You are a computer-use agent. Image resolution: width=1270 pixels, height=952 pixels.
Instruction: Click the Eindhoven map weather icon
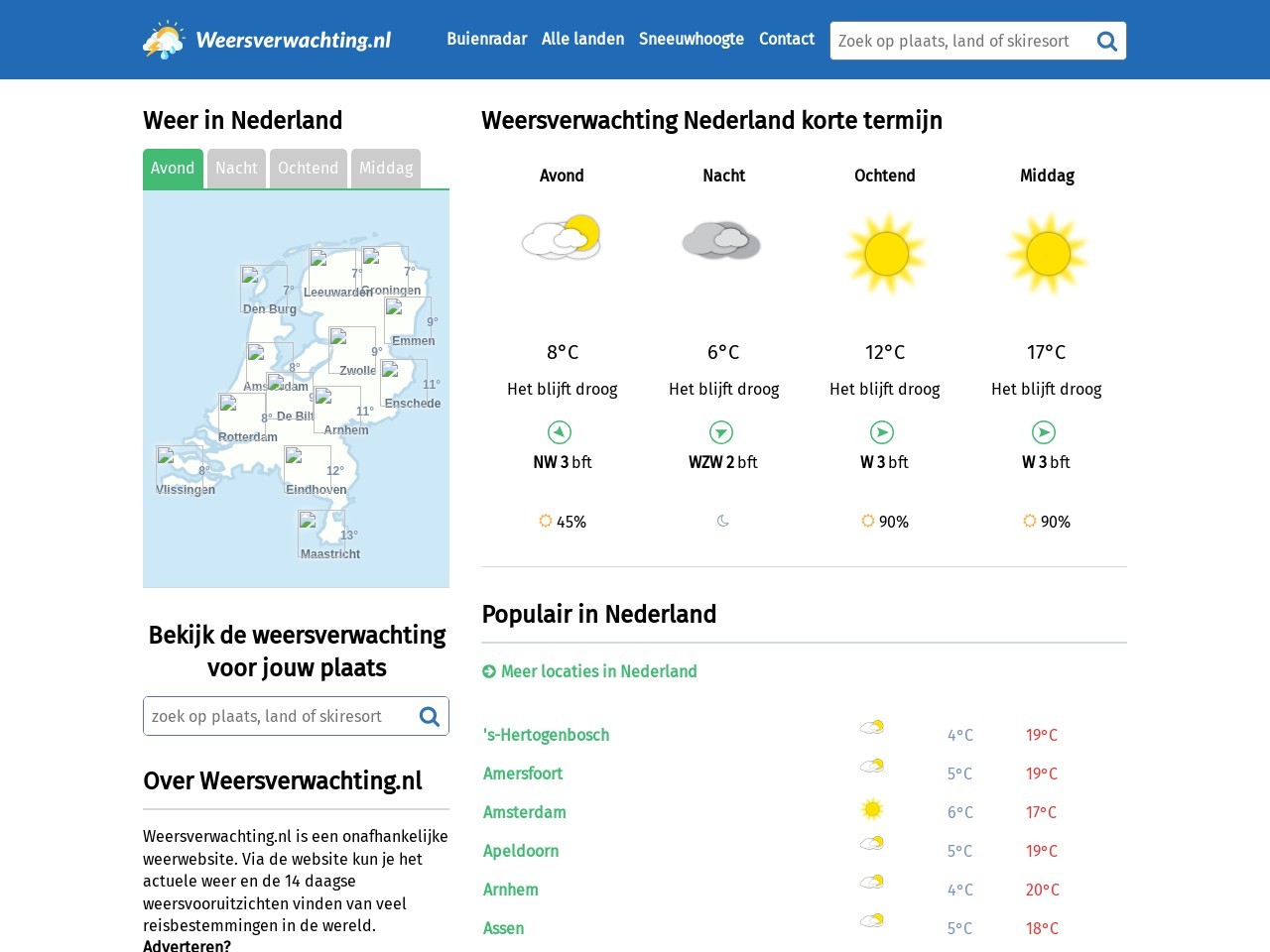308,469
